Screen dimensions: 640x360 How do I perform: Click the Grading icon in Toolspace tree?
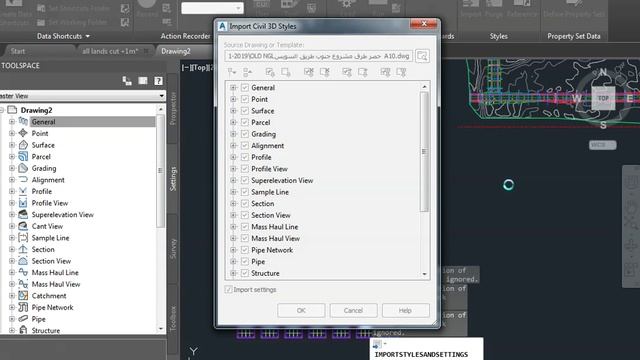(x=23, y=168)
